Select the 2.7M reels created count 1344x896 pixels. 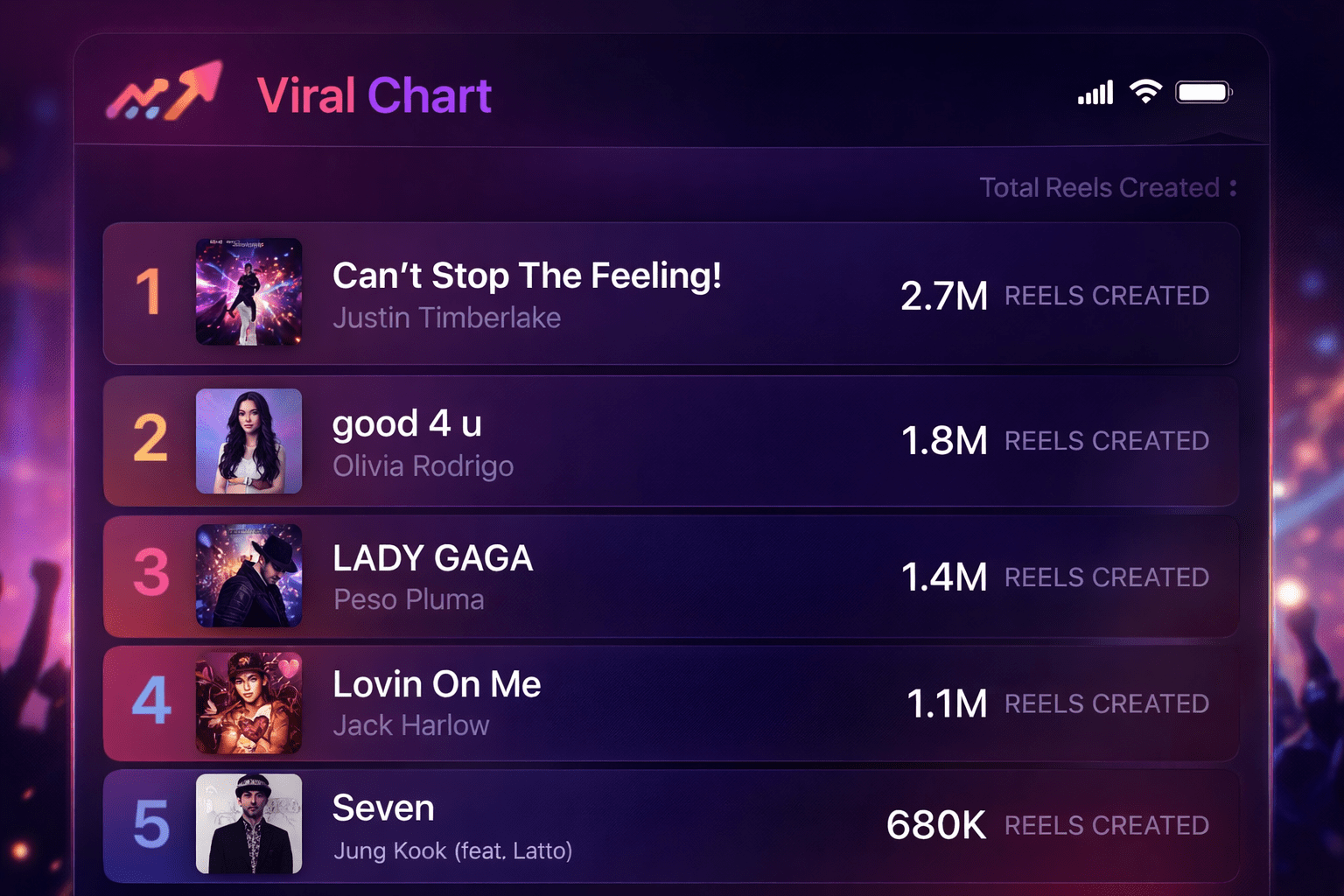[x=944, y=296]
